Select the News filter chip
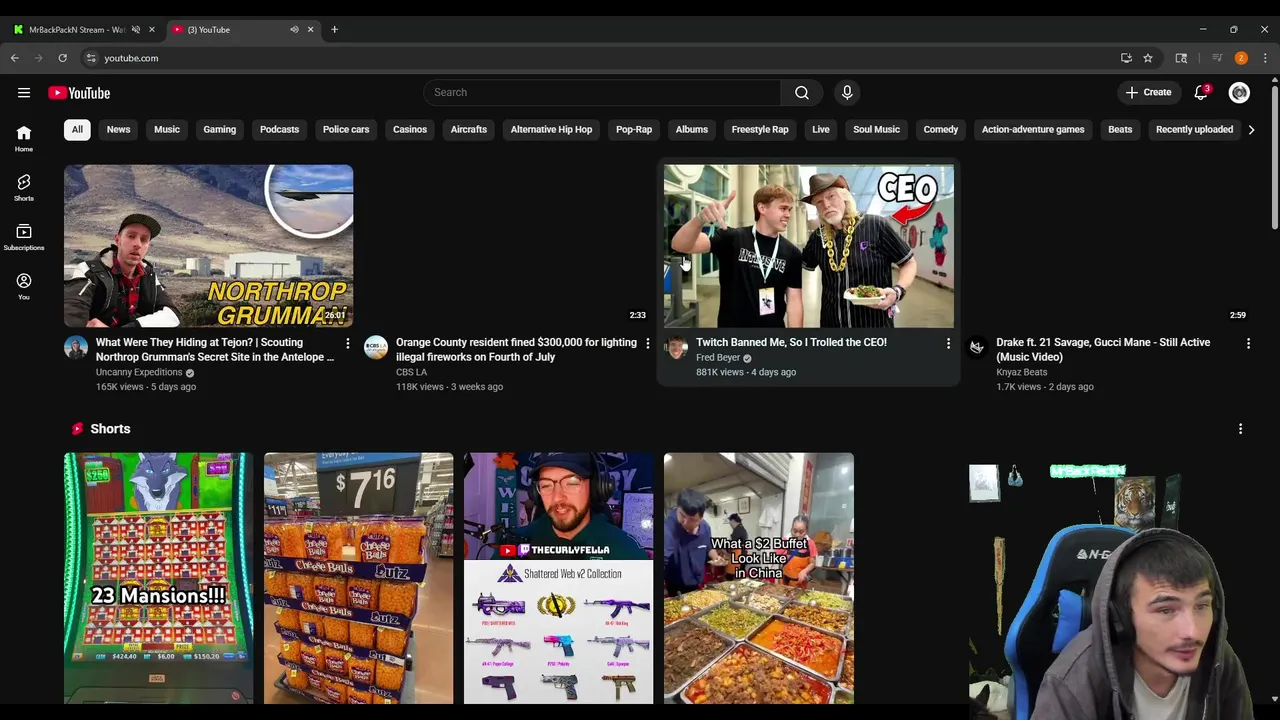 pyautogui.click(x=119, y=130)
